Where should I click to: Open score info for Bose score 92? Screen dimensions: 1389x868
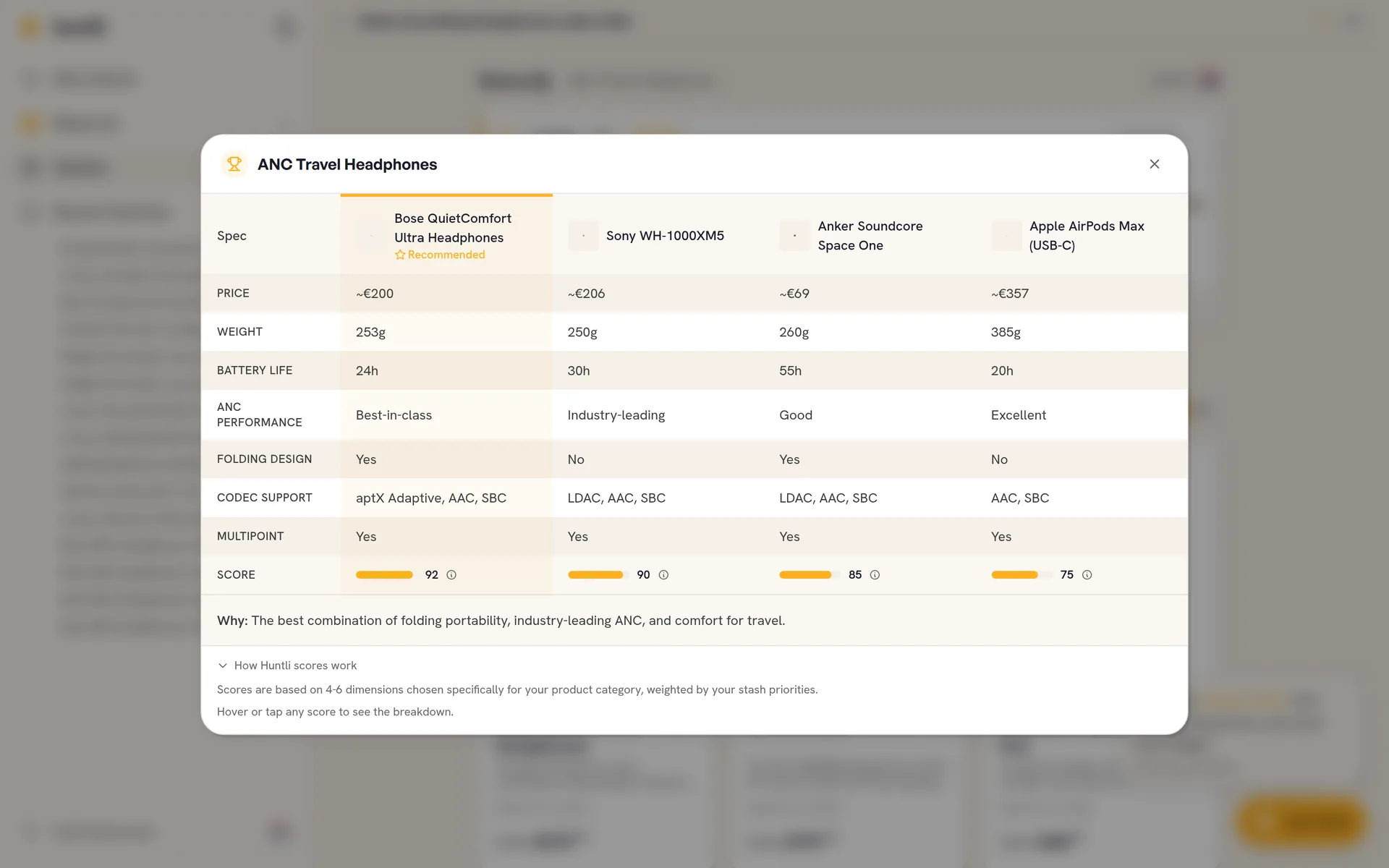coord(451,575)
